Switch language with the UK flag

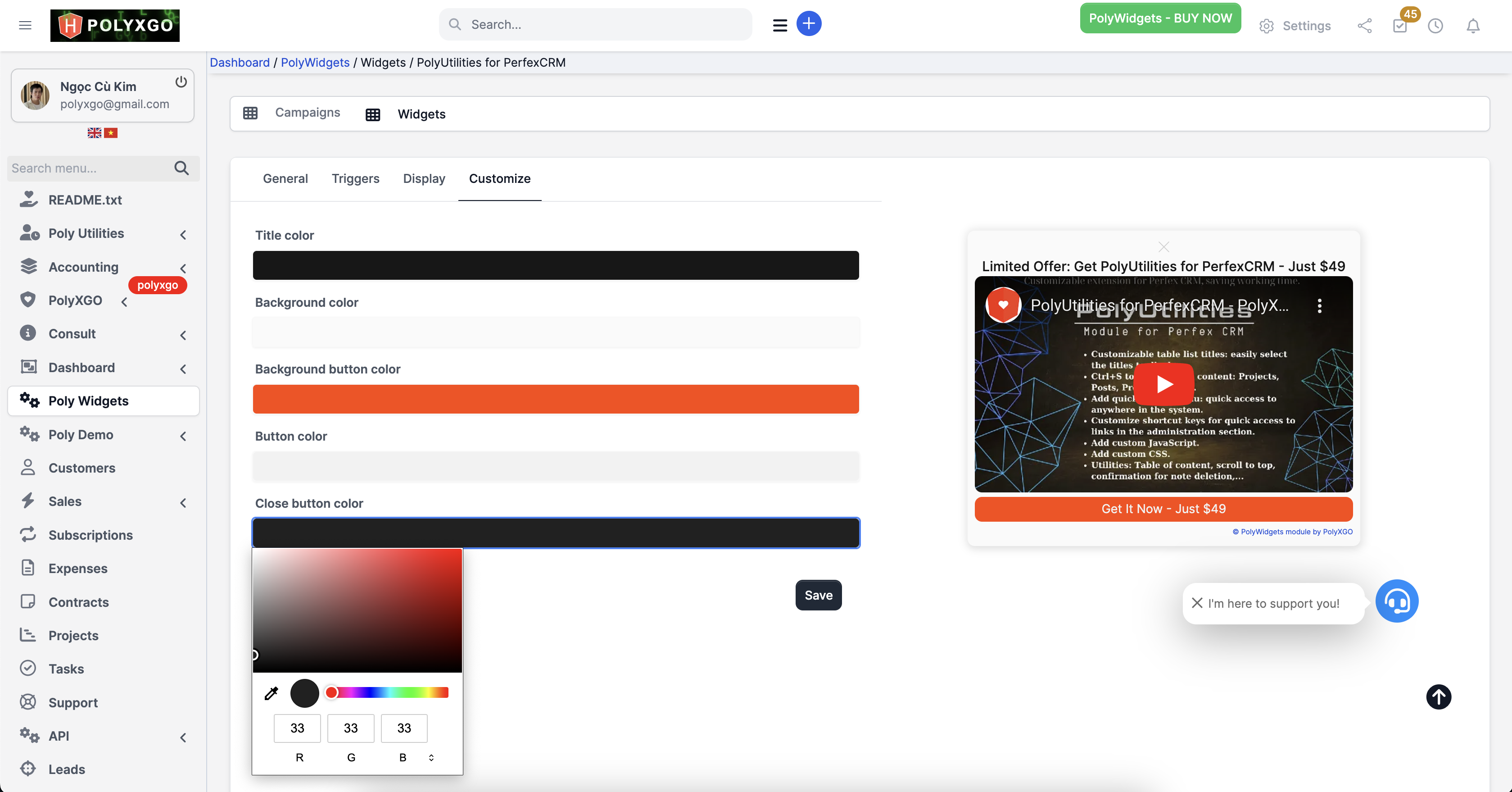[x=95, y=133]
